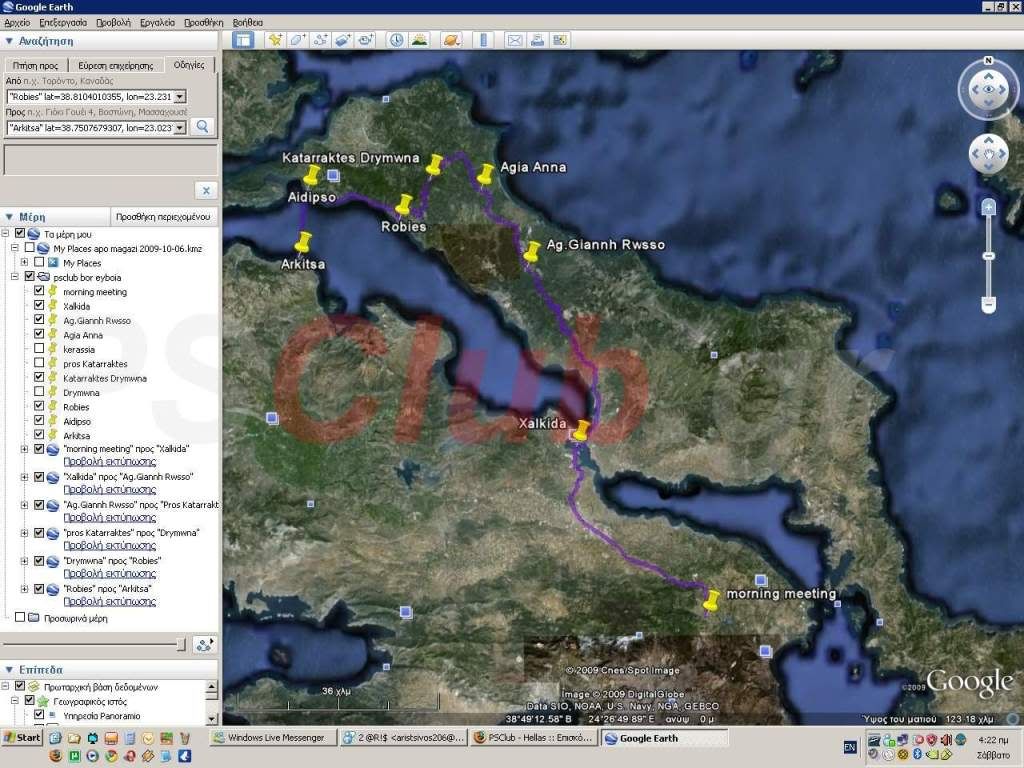View the map in Google Maps
The height and width of the screenshot is (768, 1024).
(x=560, y=40)
